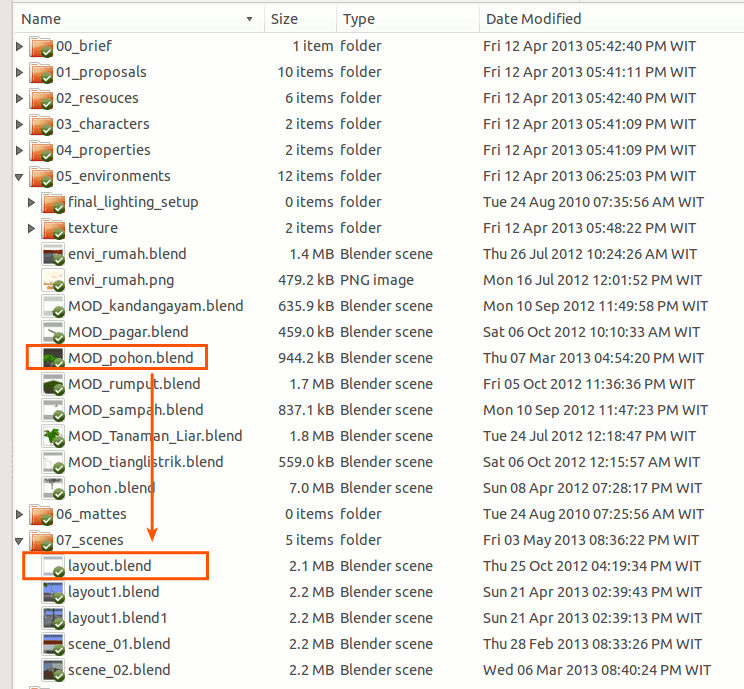Select the MOD_kandangayam.blend file name
This screenshot has height=689, width=744.
point(156,306)
